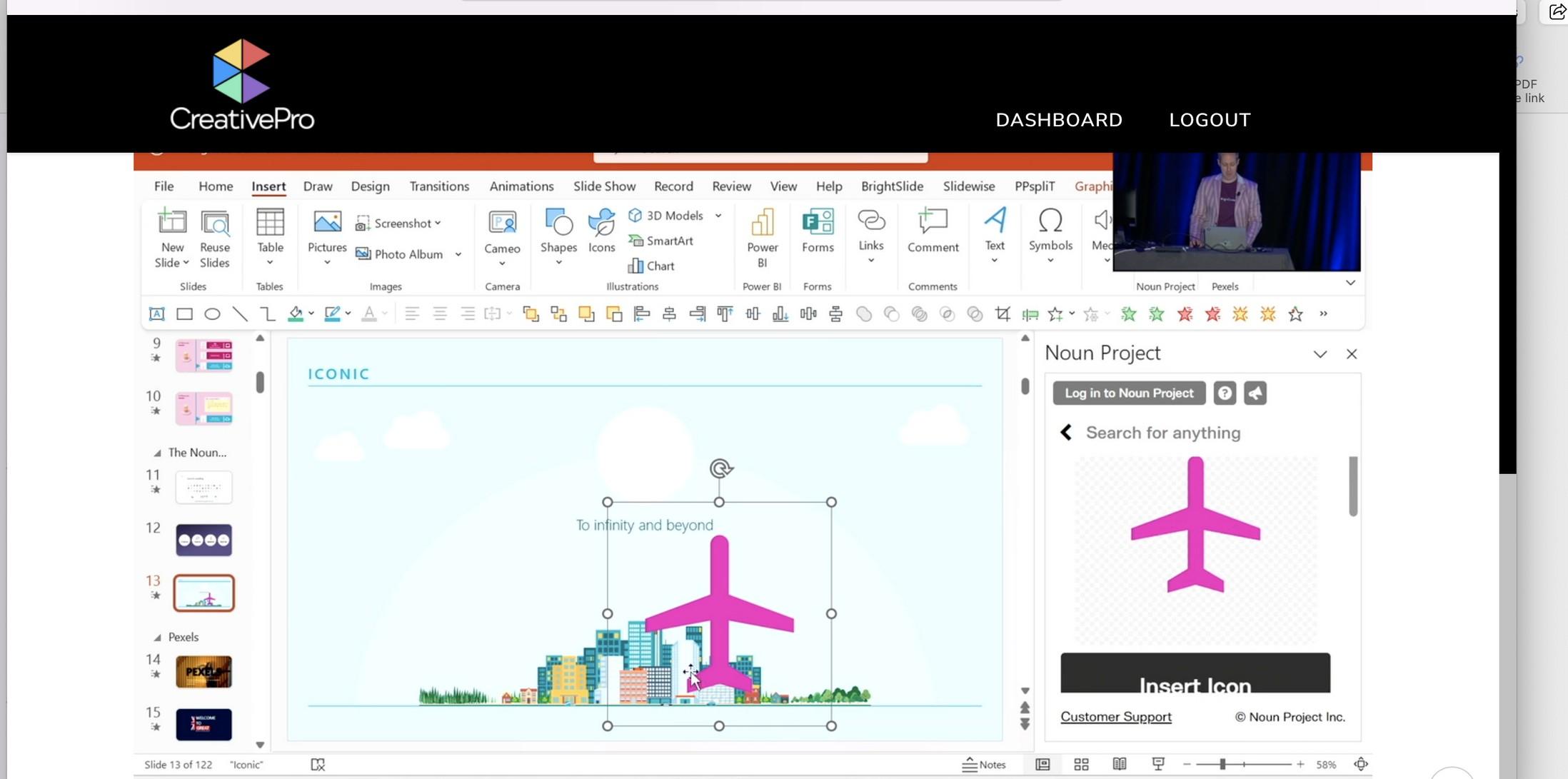
Task: Open the Design ribbon tab
Action: [370, 186]
